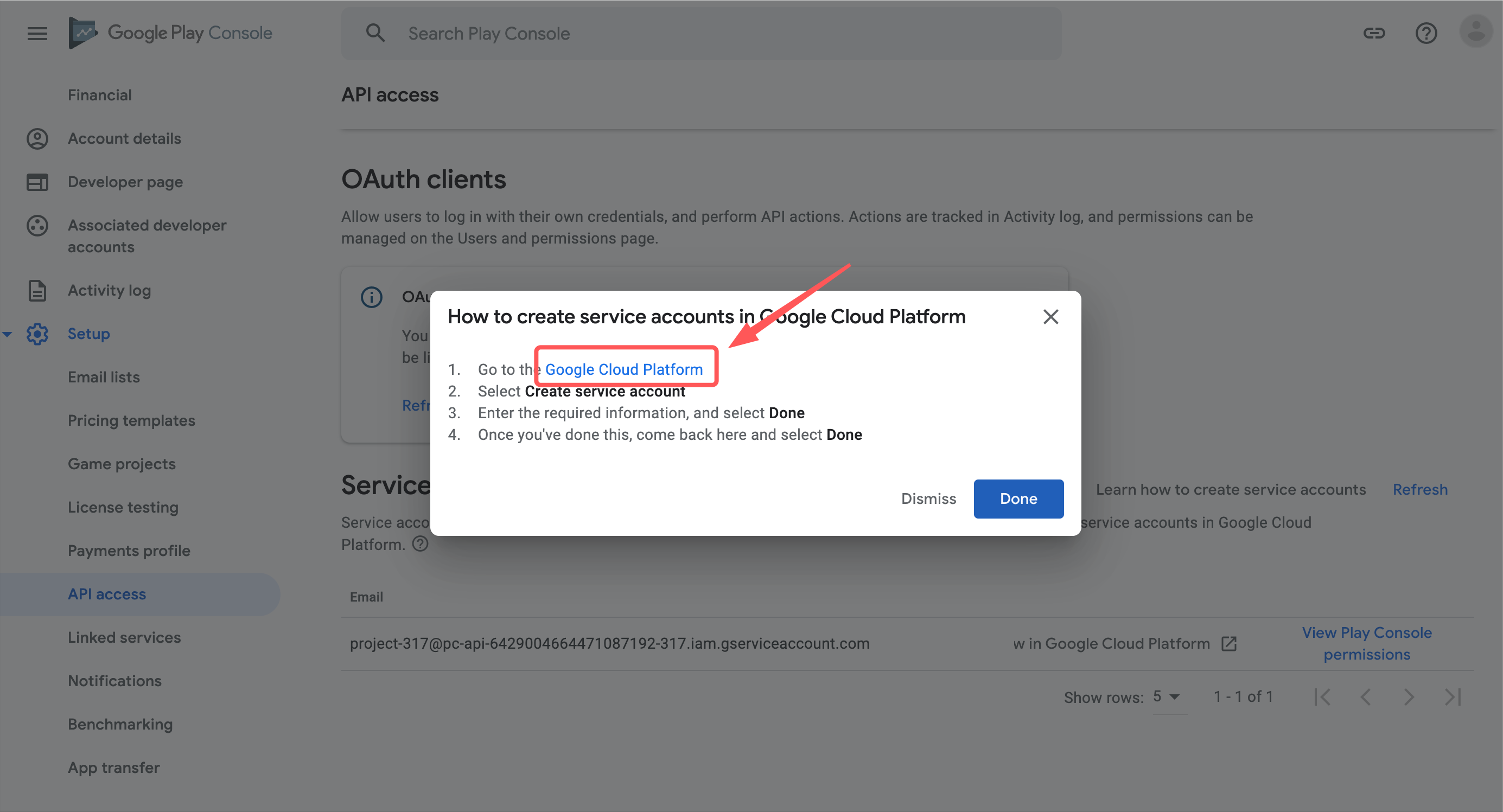
Task: Open Developer page in the sidebar
Action: (125, 182)
